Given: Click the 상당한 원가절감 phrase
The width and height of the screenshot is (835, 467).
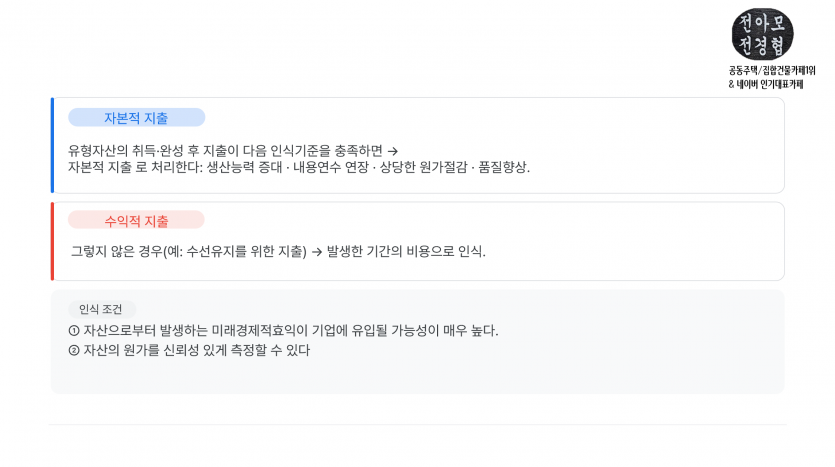Looking at the screenshot, I should (x=423, y=167).
